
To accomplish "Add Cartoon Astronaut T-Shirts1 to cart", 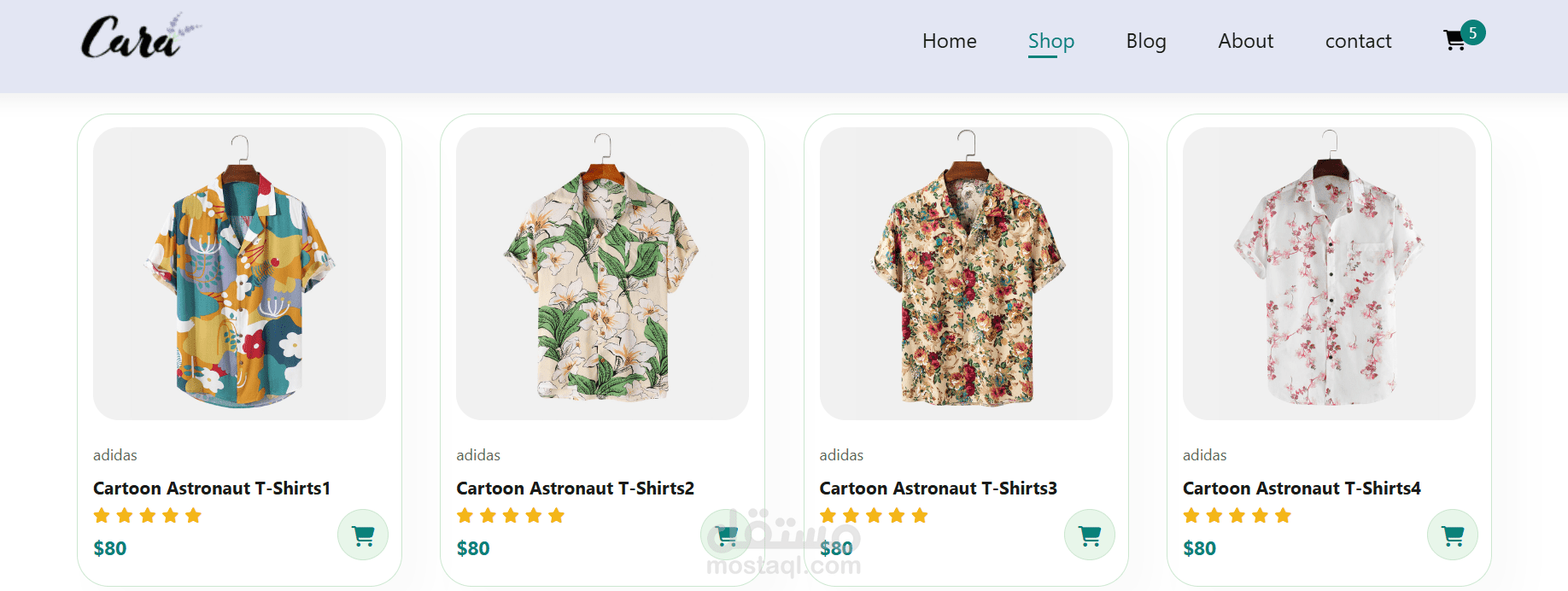I will 362,534.
